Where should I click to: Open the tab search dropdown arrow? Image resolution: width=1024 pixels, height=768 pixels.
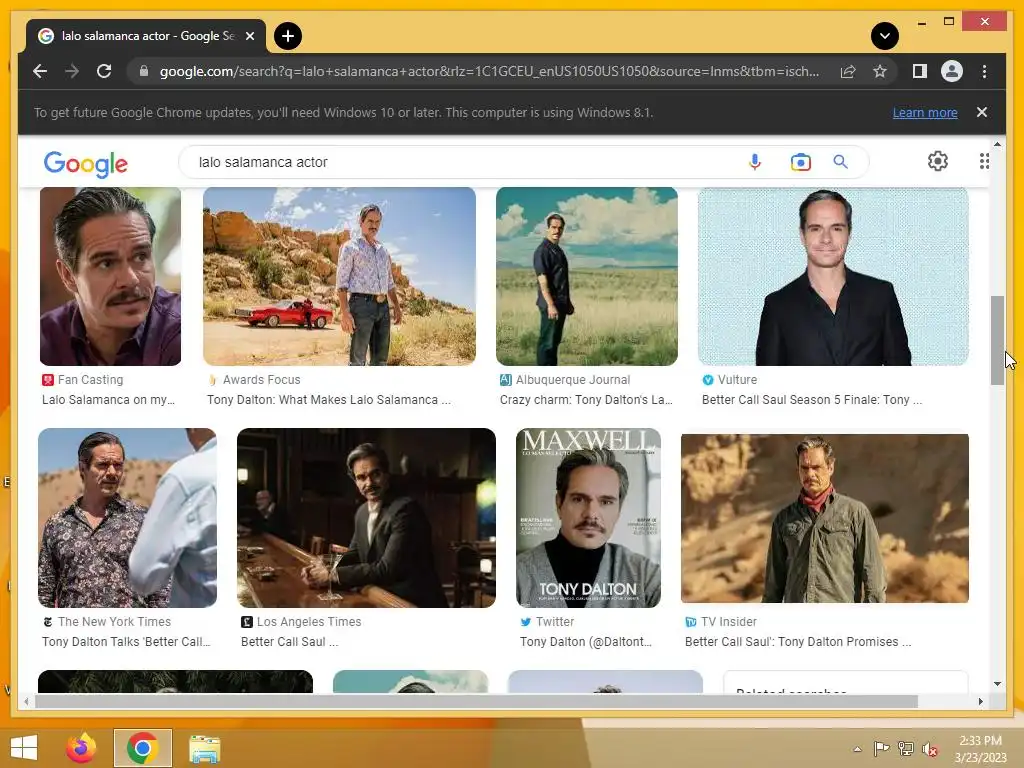tap(885, 36)
